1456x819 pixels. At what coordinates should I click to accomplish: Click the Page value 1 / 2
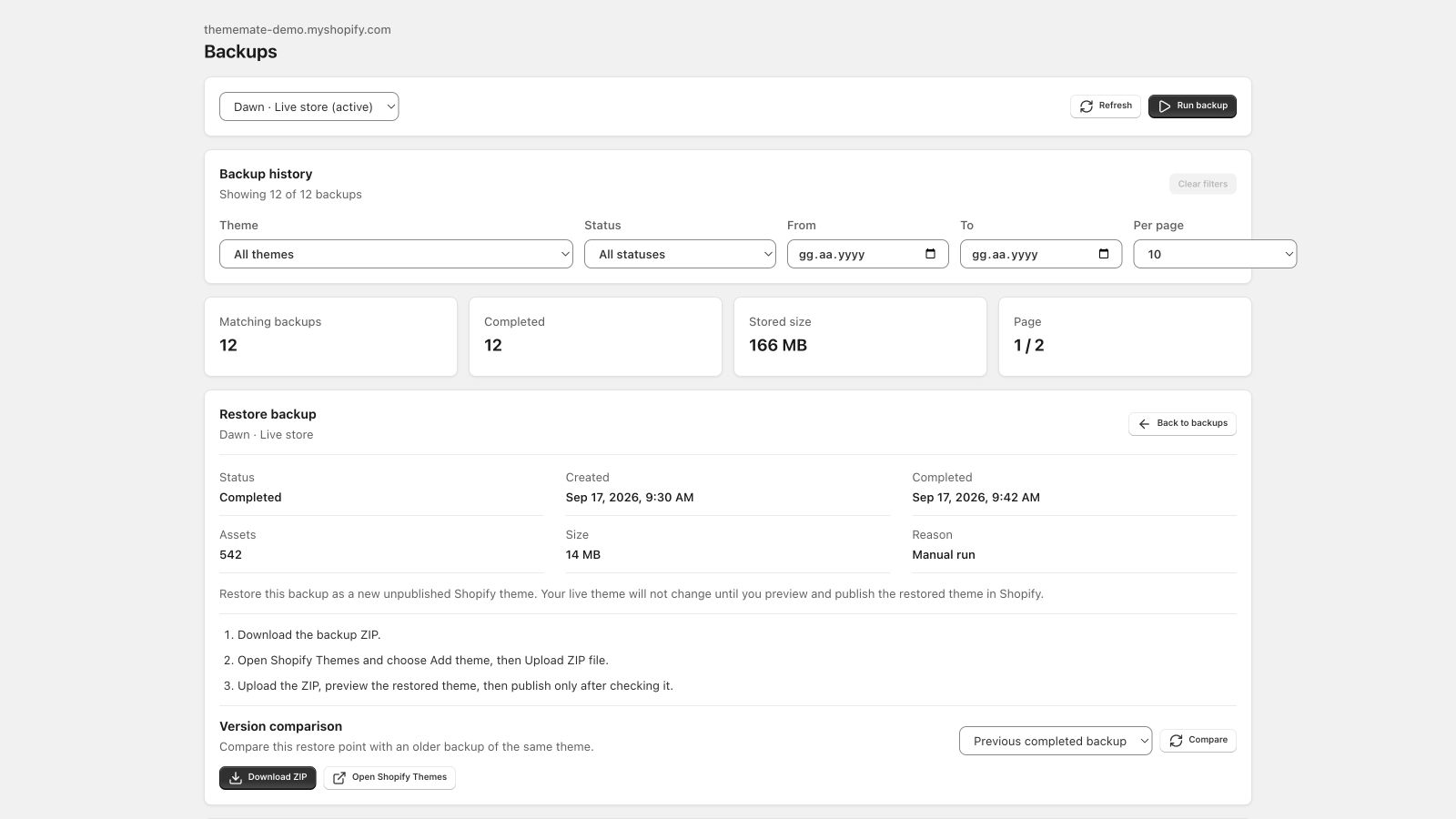[x=1028, y=345]
